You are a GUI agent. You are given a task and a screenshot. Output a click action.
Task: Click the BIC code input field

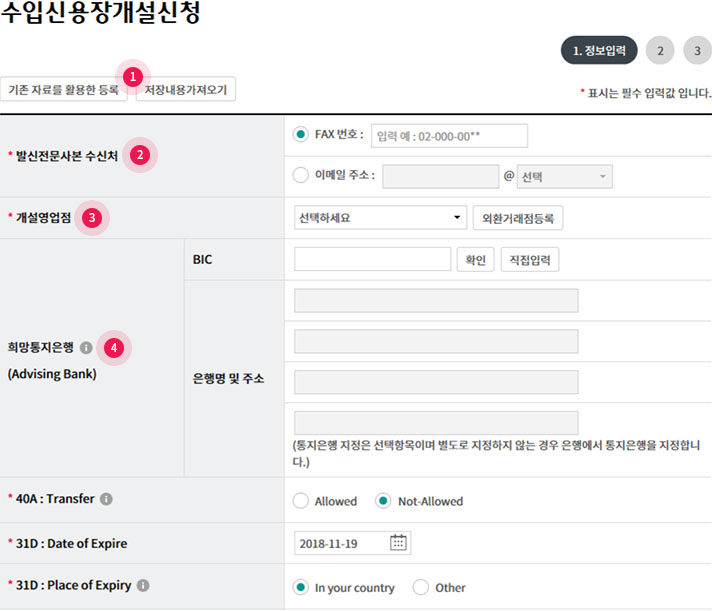click(x=373, y=260)
